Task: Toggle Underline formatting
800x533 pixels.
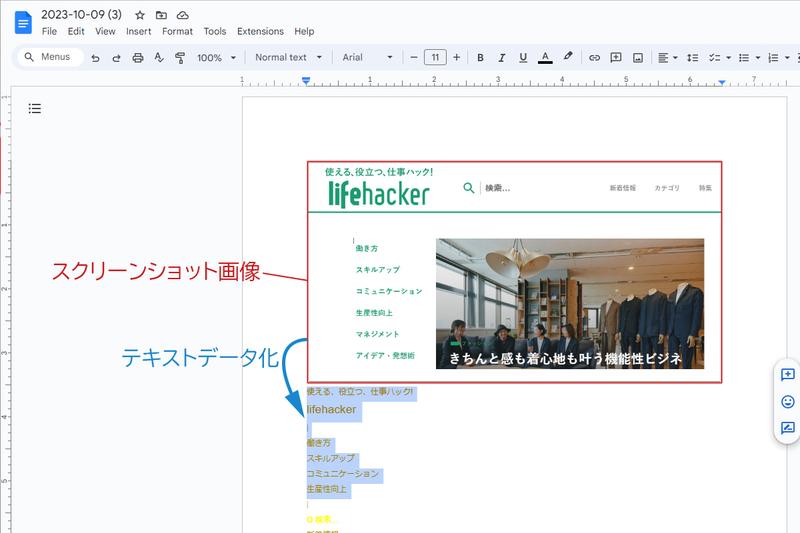Action: click(523, 58)
